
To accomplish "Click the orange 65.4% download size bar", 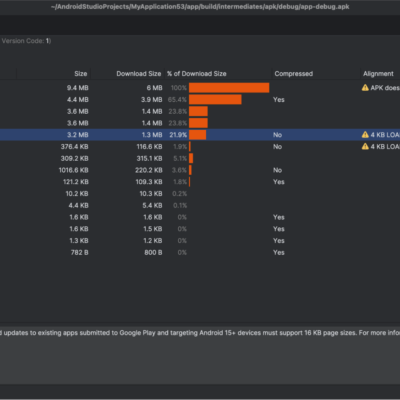I will coord(215,99).
